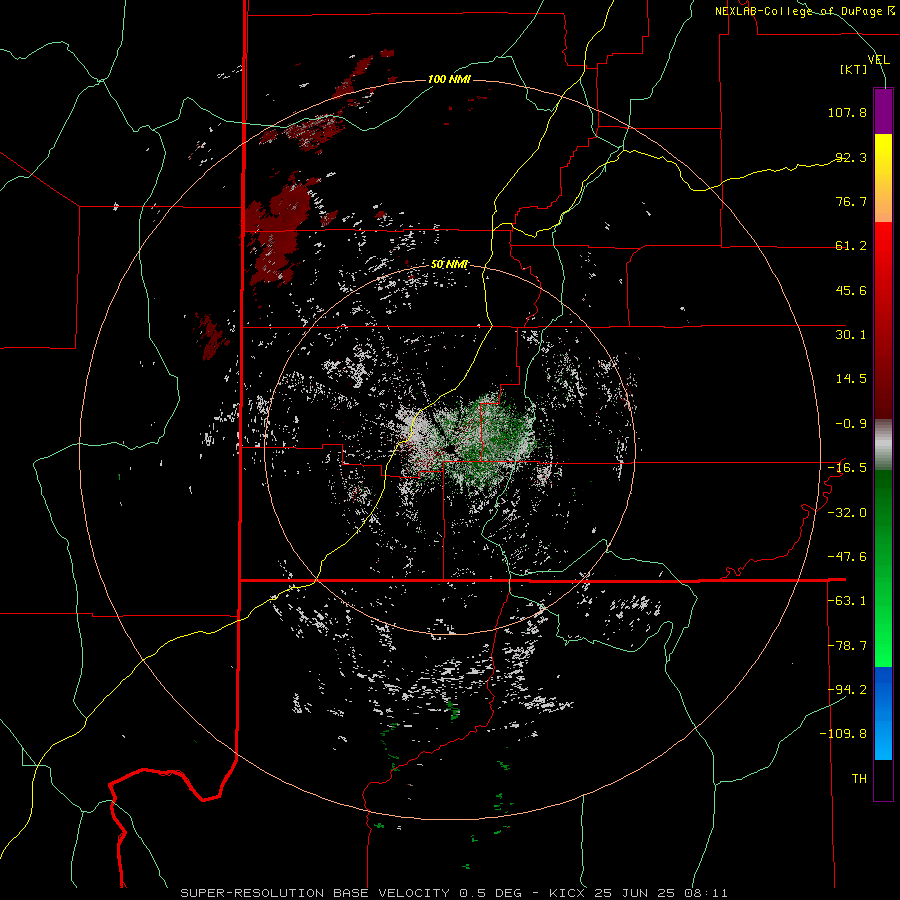The image size is (900, 900).
Task: Click the Super-Resolution Base Velocity caption
Action: click(x=453, y=893)
